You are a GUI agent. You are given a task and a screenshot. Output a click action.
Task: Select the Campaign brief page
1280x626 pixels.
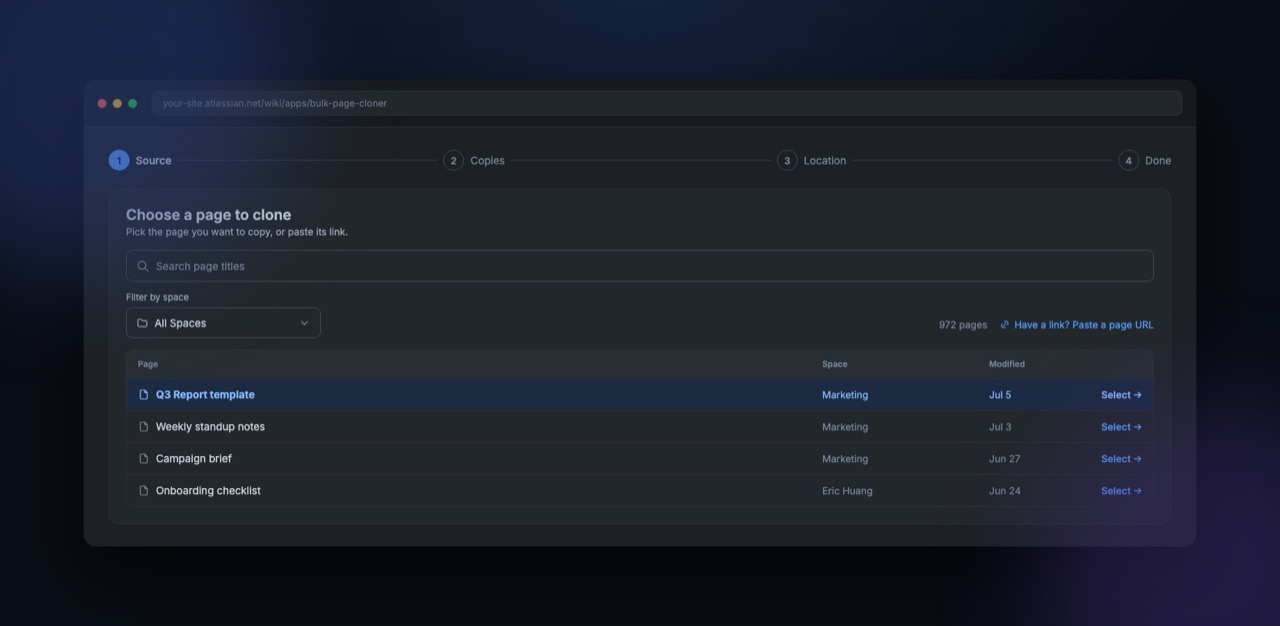tap(1121, 459)
